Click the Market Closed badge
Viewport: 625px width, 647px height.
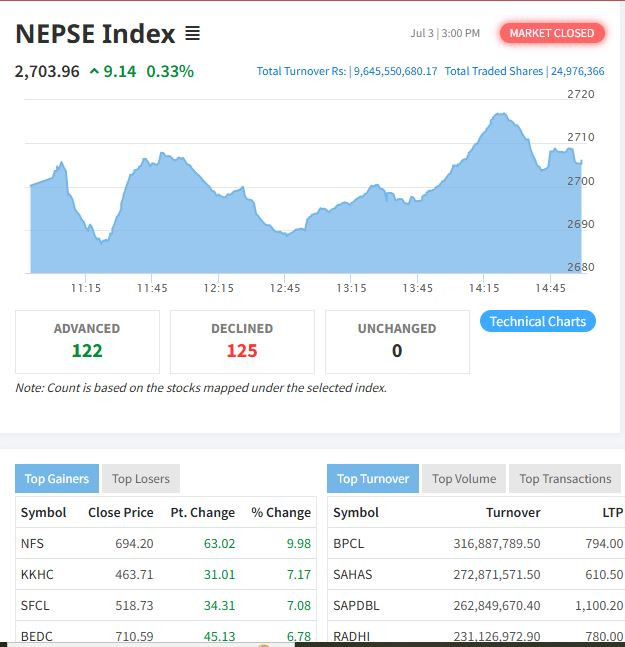tap(552, 33)
